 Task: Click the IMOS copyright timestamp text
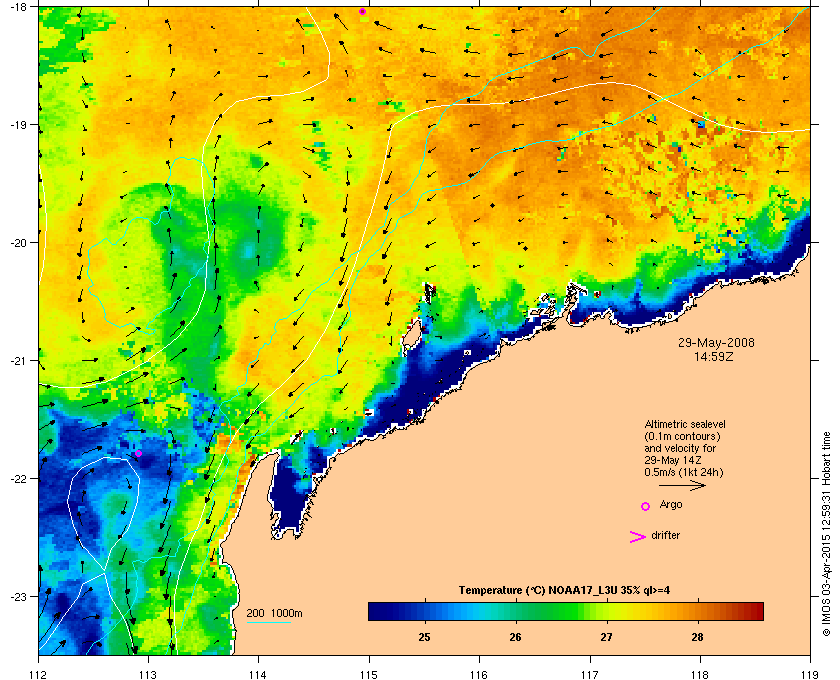click(826, 534)
